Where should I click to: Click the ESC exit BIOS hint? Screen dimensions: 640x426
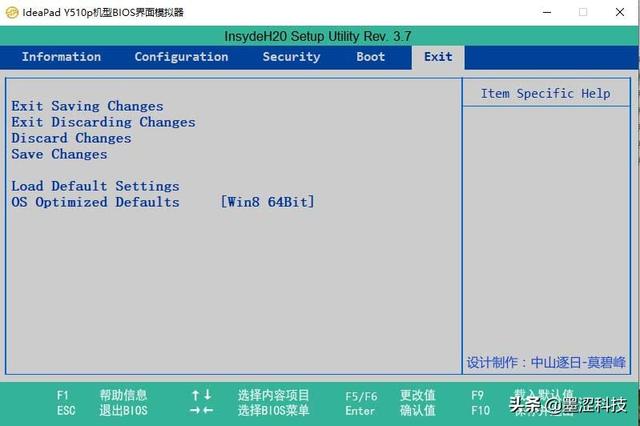click(66, 410)
